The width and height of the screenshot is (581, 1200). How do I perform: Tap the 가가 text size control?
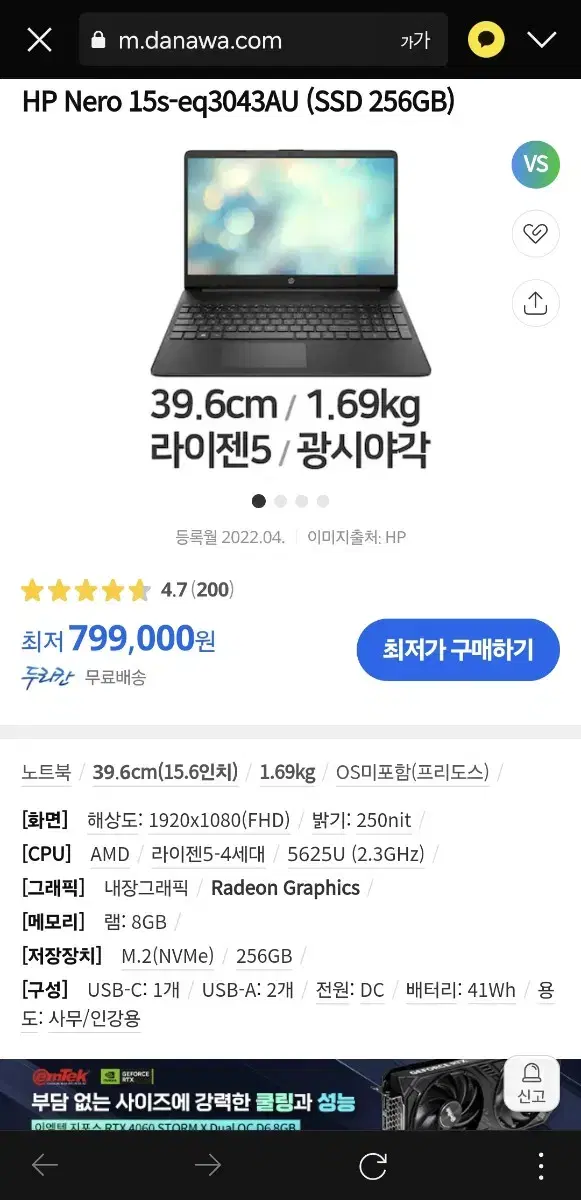coord(416,39)
